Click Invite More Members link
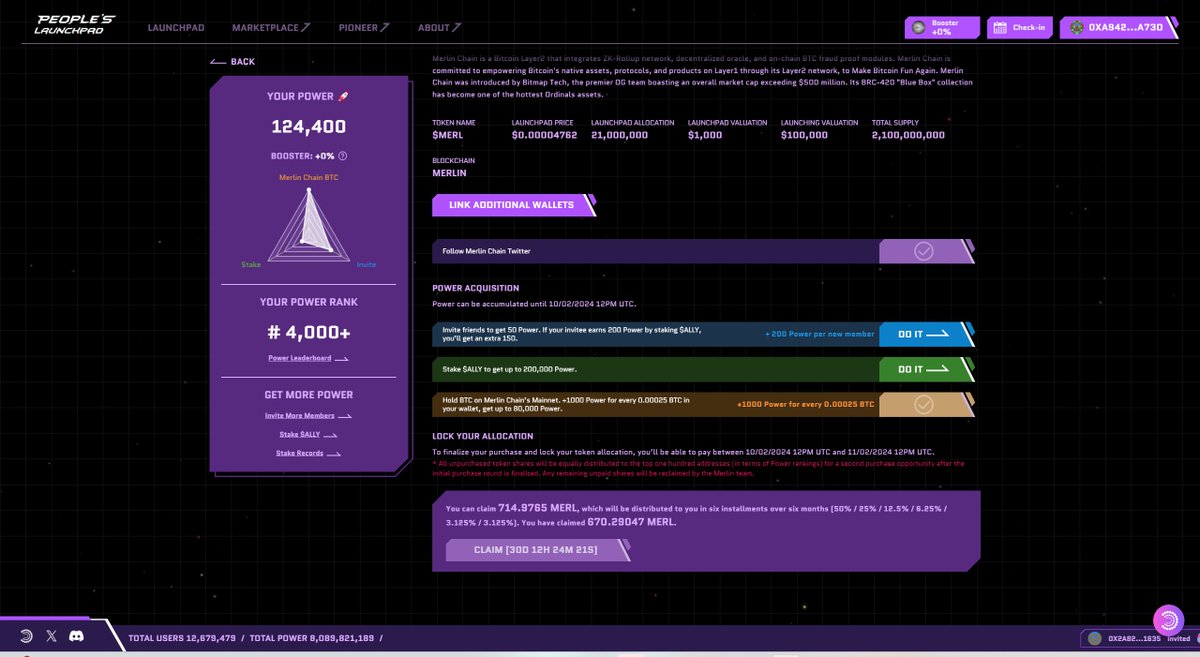 point(308,415)
